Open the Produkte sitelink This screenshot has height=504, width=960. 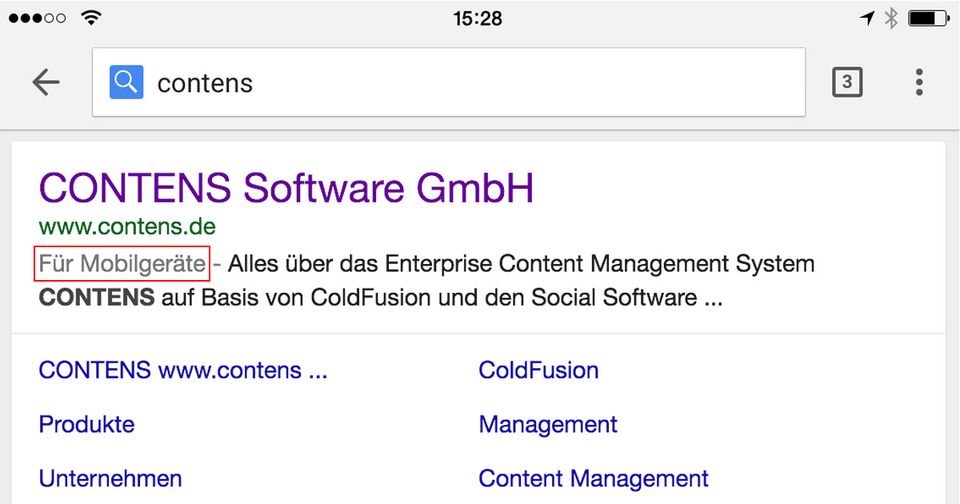(x=86, y=424)
